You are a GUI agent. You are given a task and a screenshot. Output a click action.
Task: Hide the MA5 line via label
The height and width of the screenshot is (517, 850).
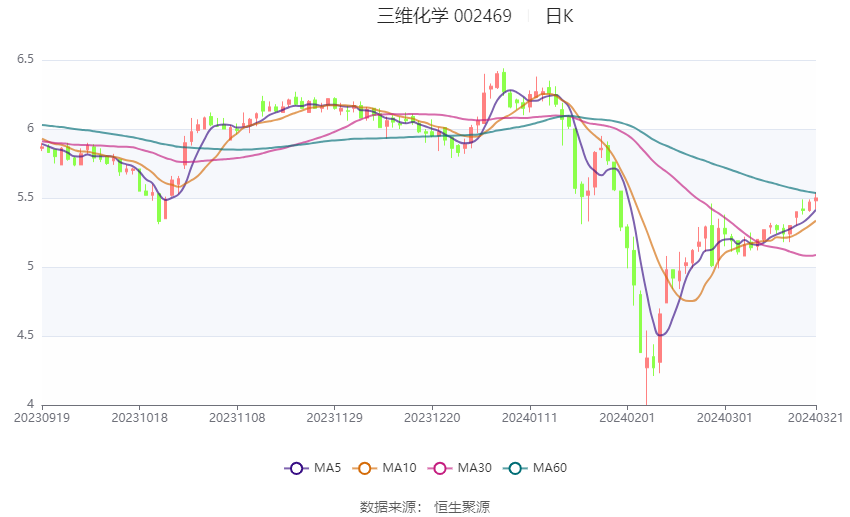coord(327,468)
